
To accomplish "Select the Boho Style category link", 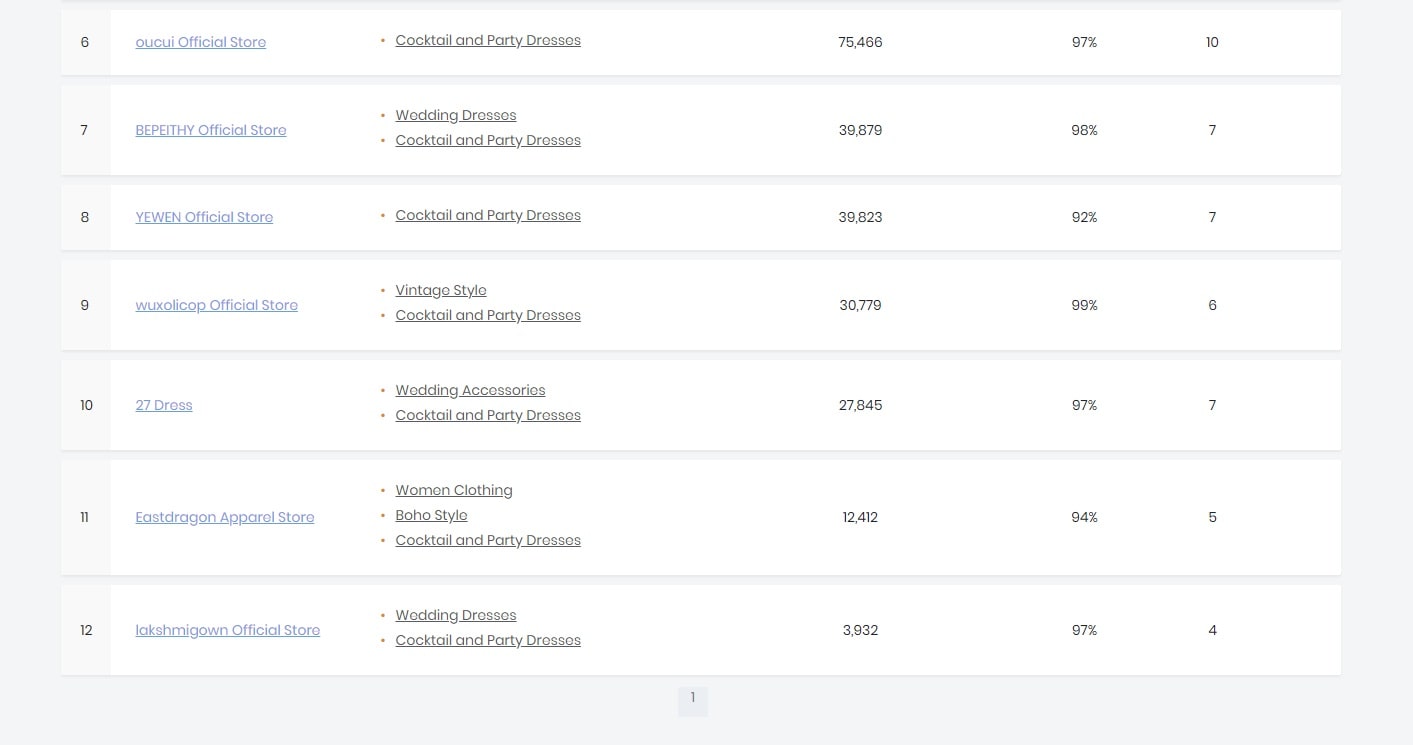I will [x=431, y=515].
